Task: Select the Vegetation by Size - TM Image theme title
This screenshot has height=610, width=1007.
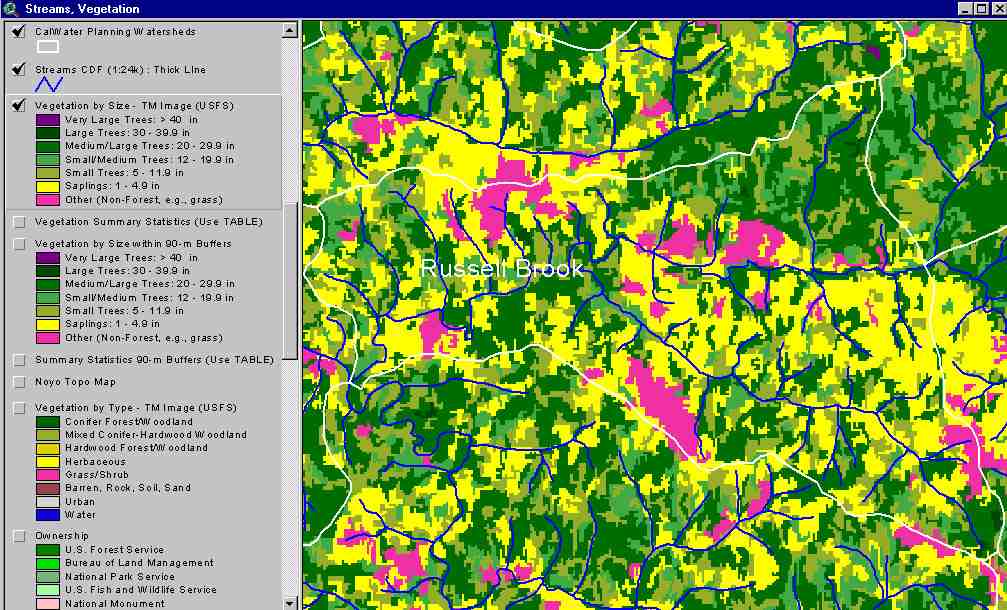Action: (134, 106)
